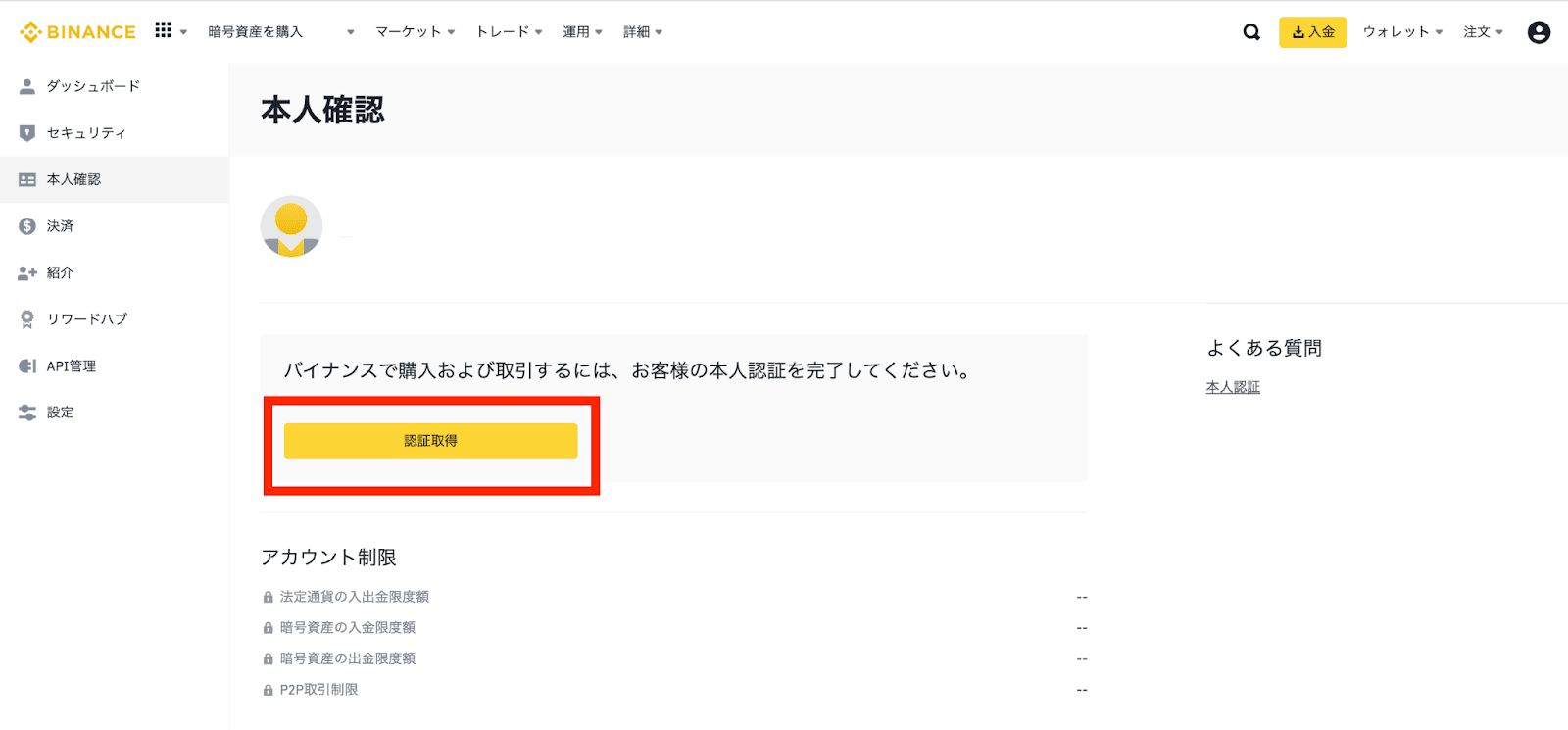Open the 本人認証 FAQ link
This screenshot has height=730, width=1568.
click(x=1233, y=388)
